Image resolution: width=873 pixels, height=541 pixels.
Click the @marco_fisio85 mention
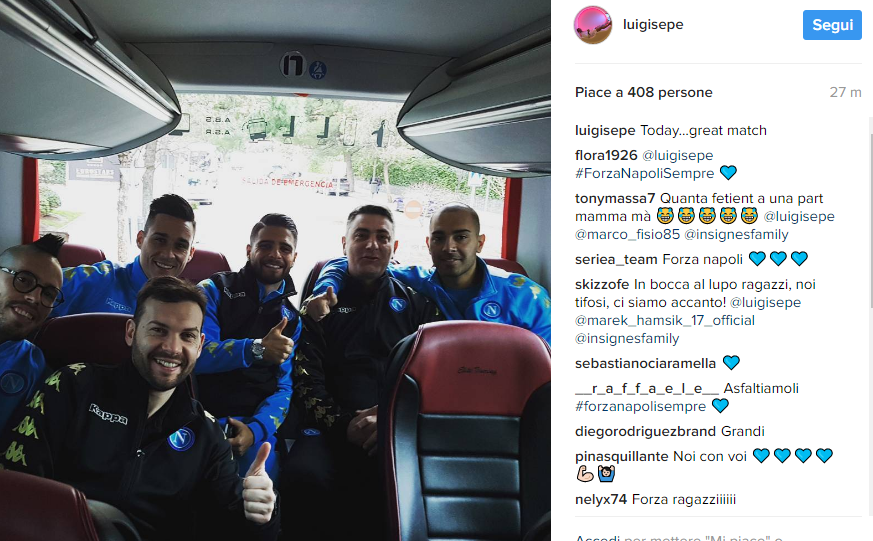[627, 234]
